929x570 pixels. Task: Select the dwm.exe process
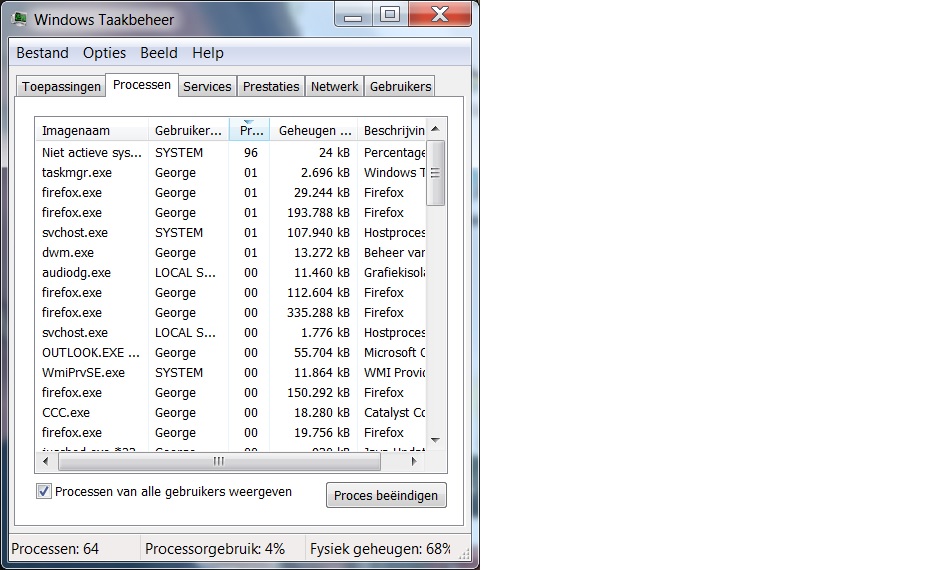click(231, 252)
